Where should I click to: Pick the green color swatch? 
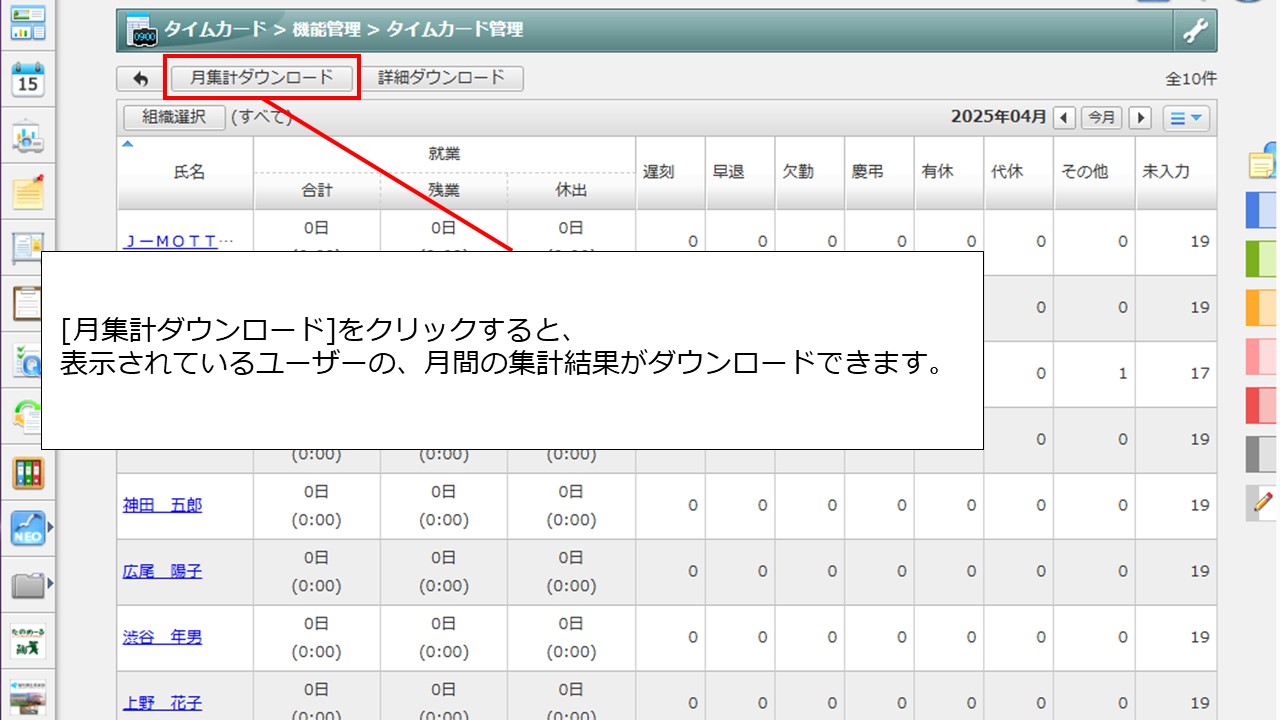coord(1262,259)
